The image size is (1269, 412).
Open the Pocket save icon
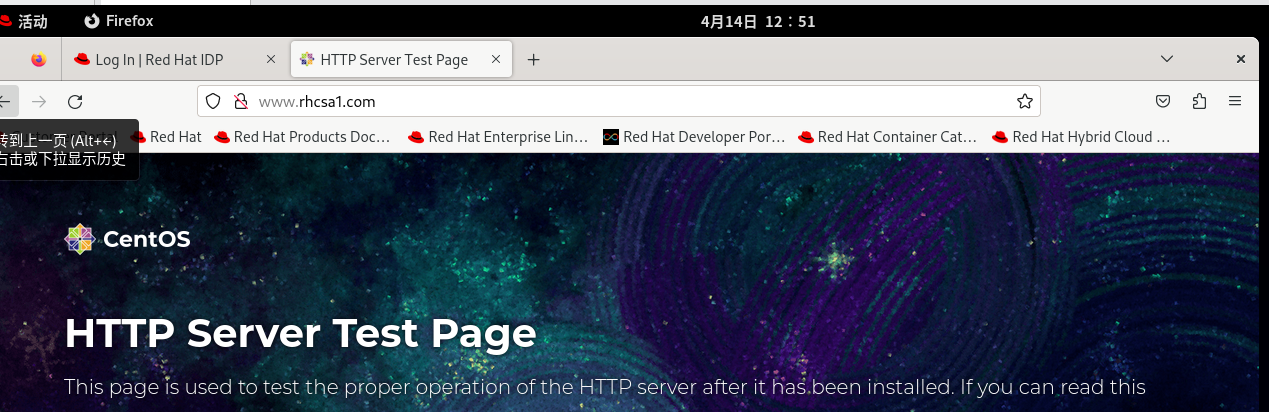click(1163, 101)
